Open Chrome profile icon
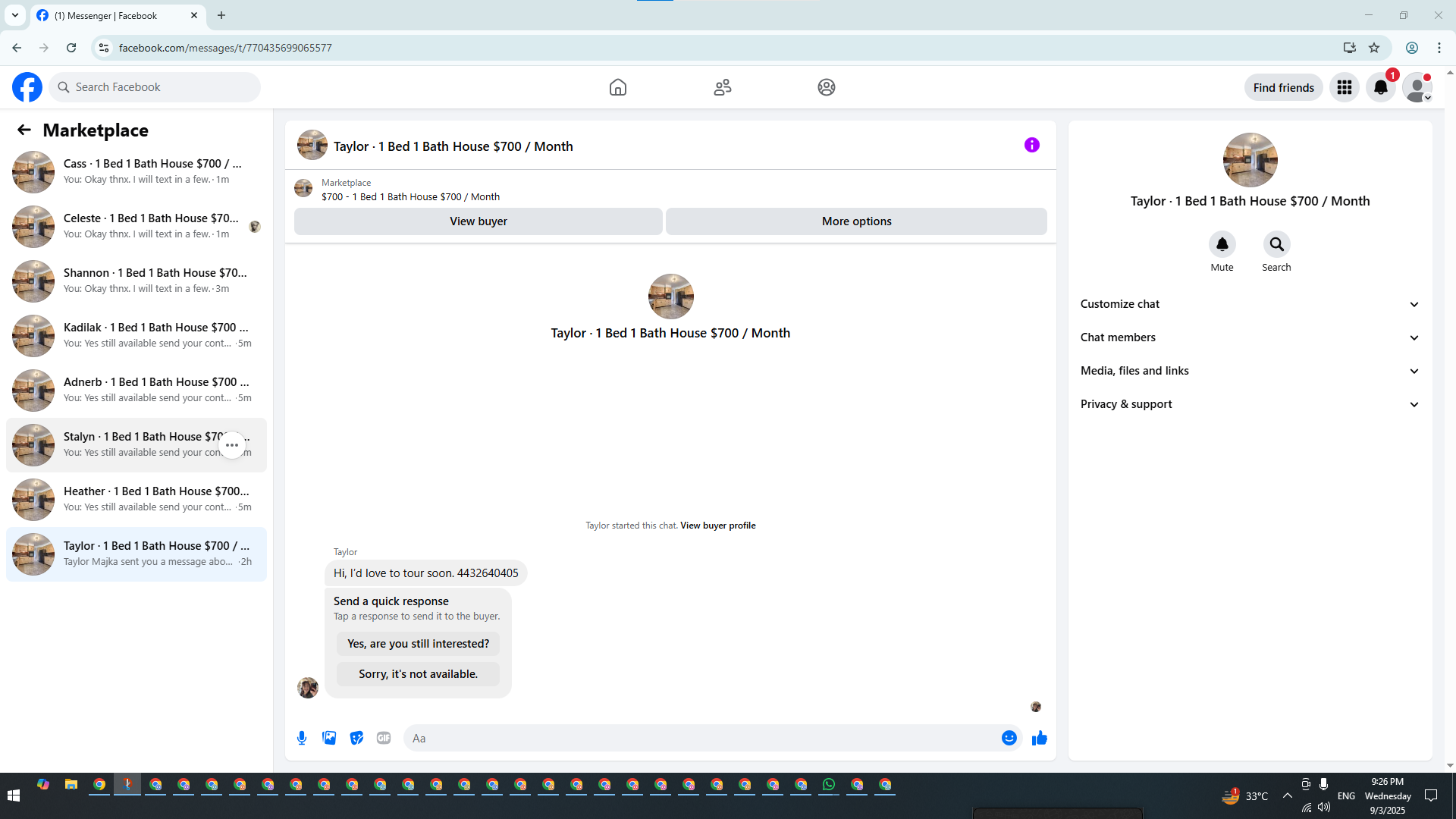 [1412, 48]
